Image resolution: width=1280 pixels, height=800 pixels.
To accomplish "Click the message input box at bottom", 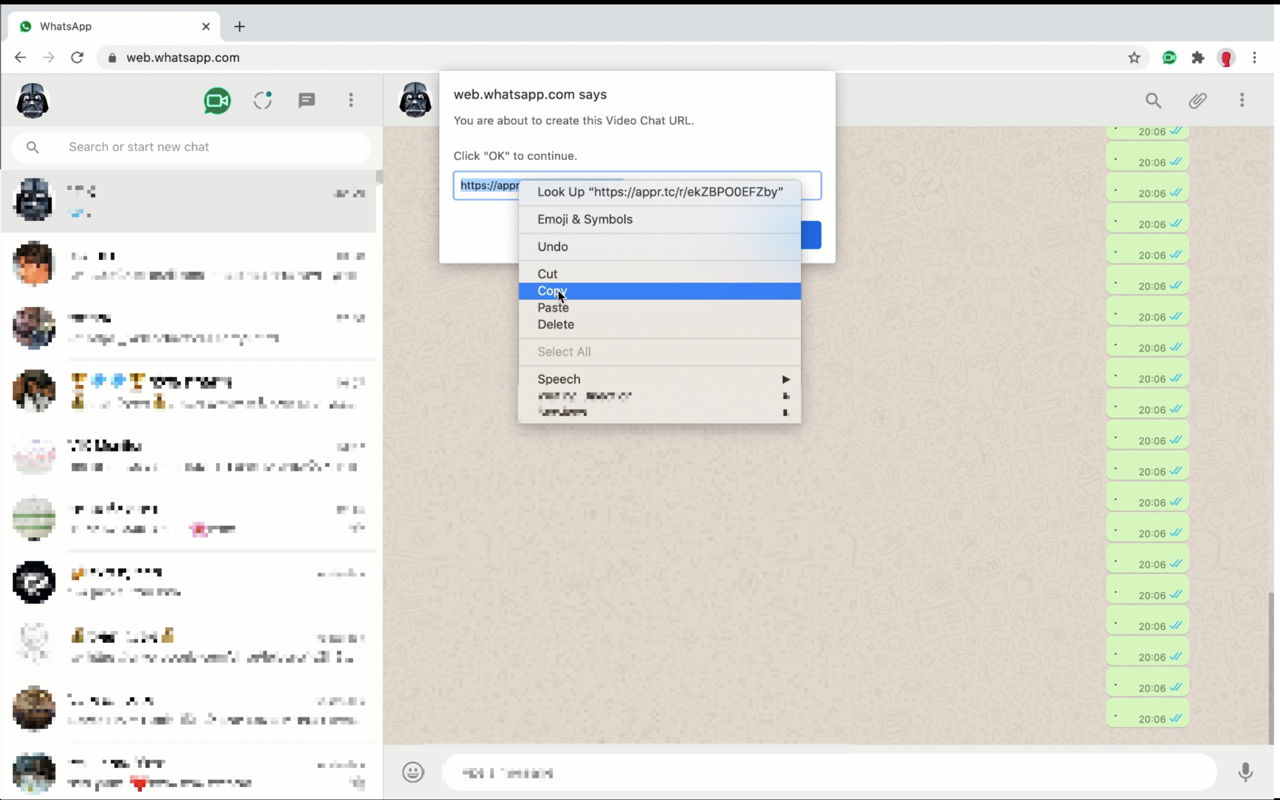I will 829,772.
